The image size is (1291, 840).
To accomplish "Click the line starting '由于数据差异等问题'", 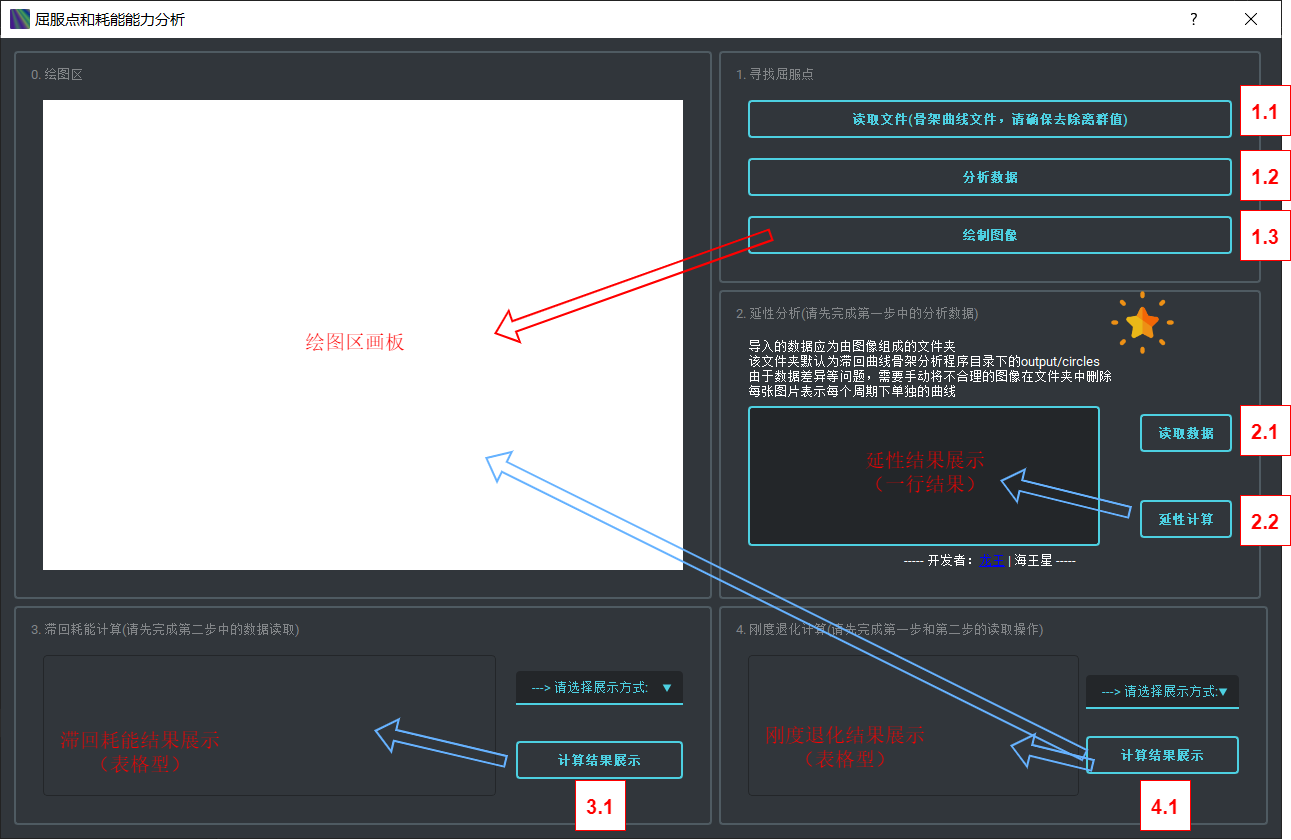I will pyautogui.click(x=930, y=376).
